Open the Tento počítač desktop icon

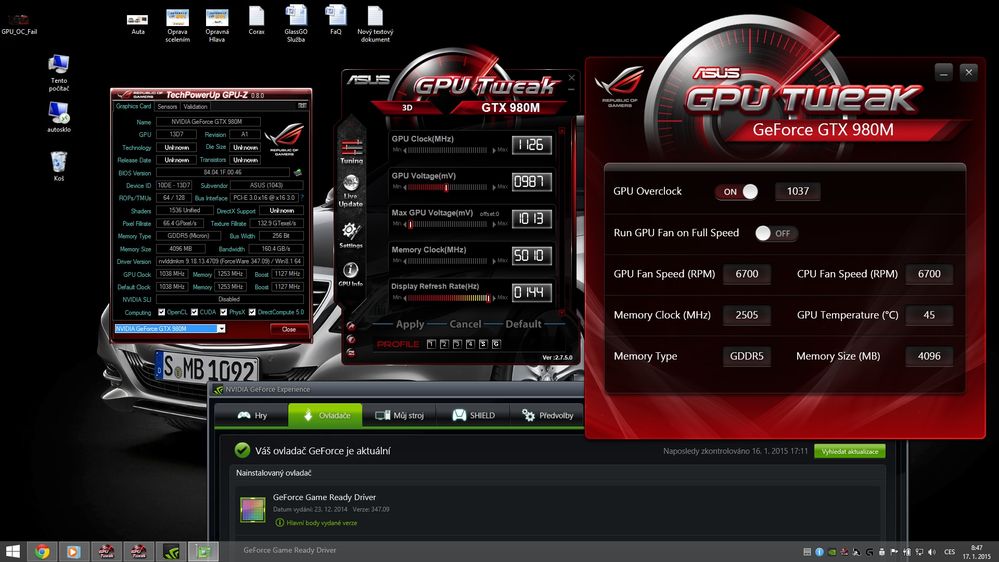pos(59,73)
